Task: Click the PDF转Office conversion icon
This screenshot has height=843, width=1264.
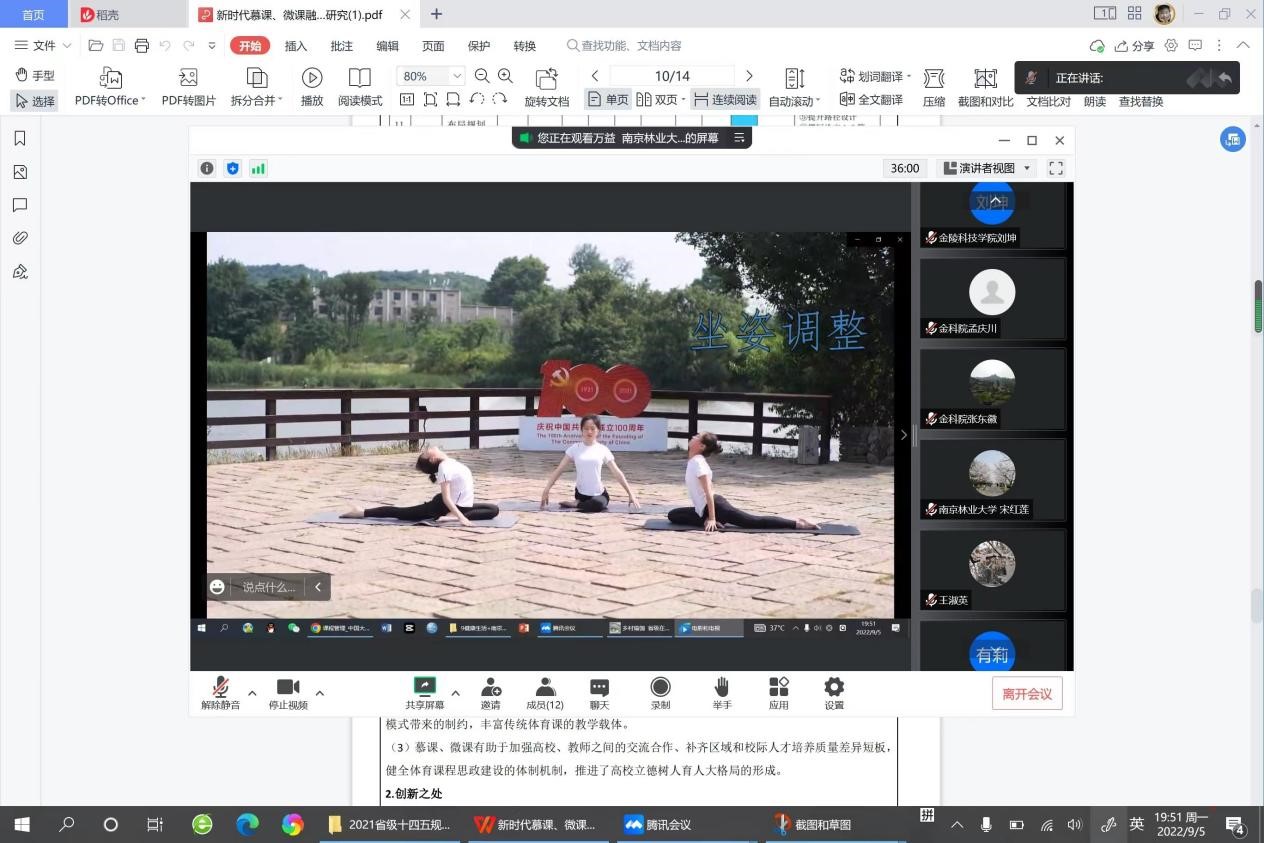Action: (x=110, y=79)
